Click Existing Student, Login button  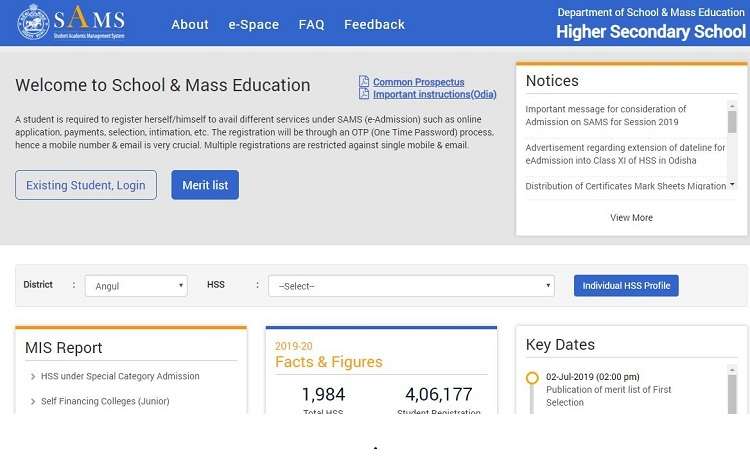click(x=86, y=185)
